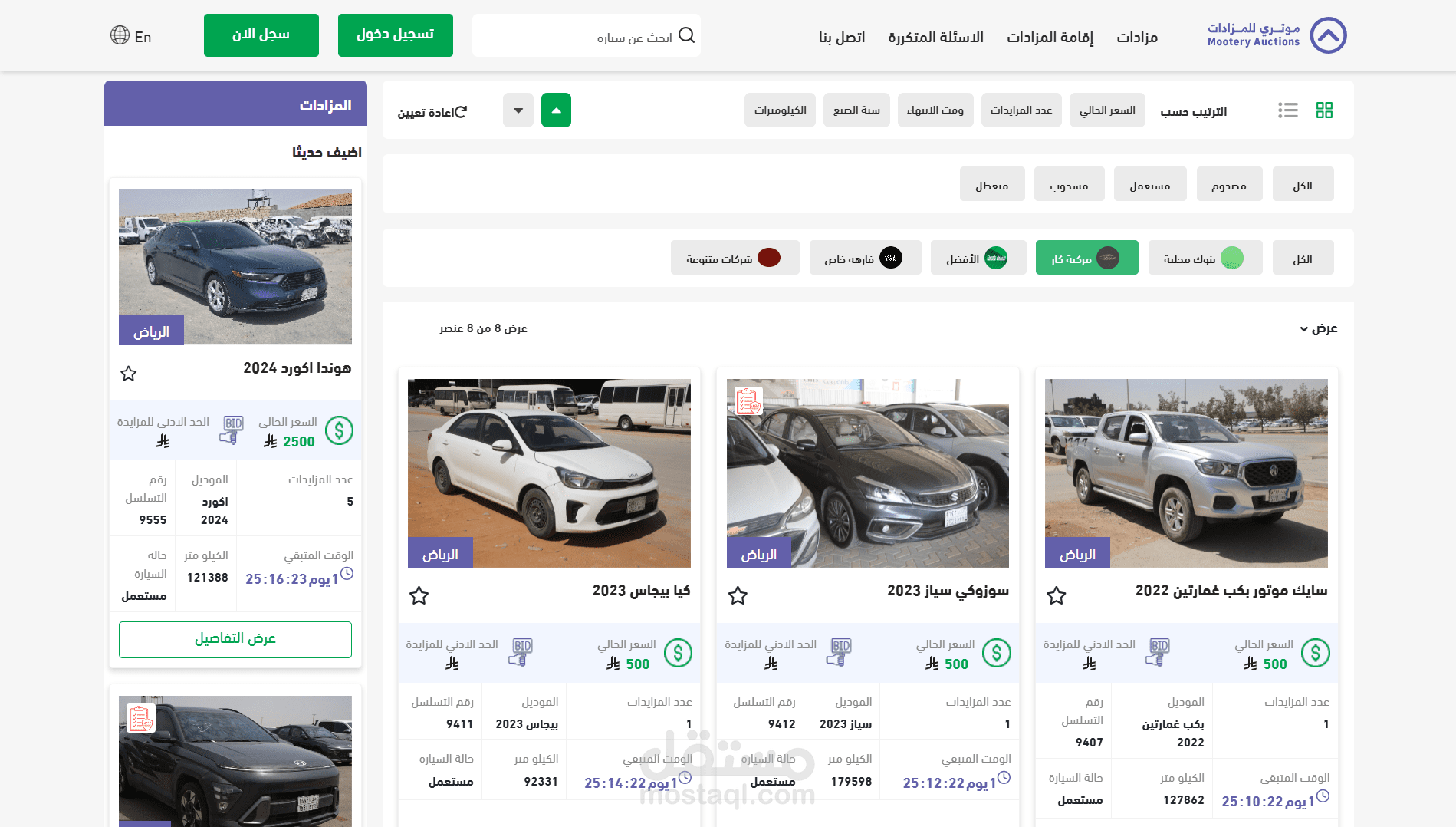This screenshot has height=827, width=1456.
Task: Open the SAIC pickup car photo
Action: pos(1186,473)
